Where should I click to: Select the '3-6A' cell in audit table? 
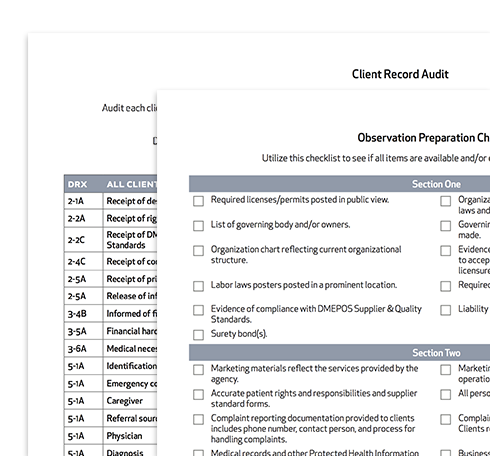pos(83,349)
